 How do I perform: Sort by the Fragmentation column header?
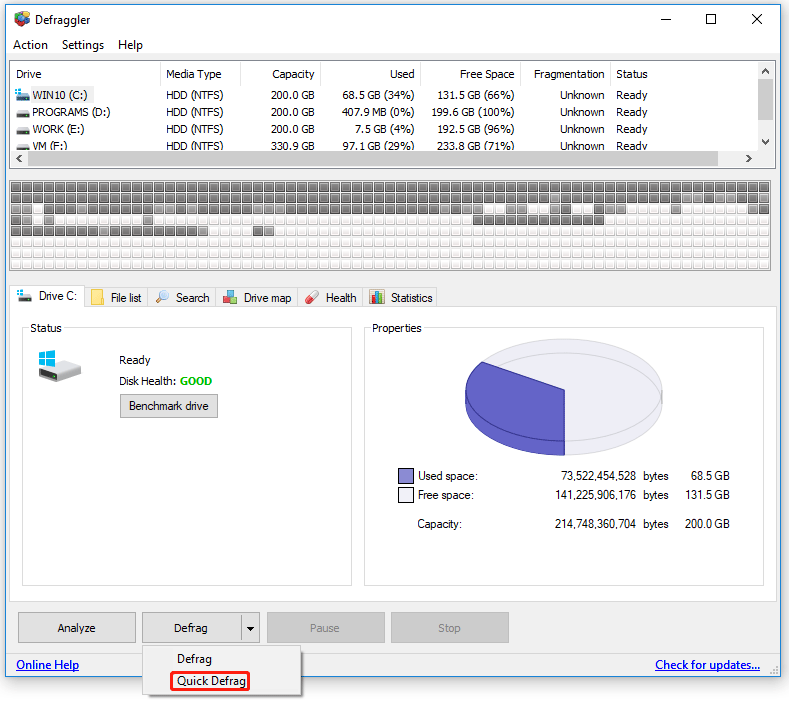(566, 74)
